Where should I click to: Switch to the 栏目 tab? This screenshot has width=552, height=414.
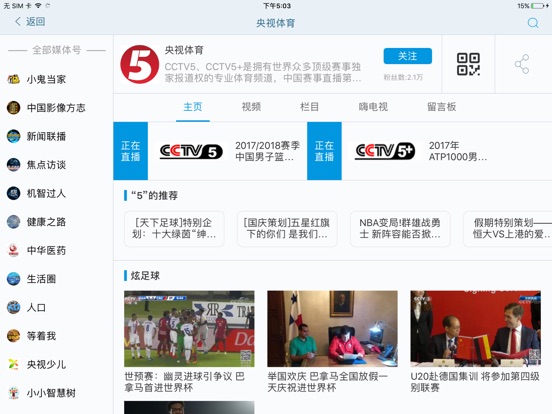(309, 107)
